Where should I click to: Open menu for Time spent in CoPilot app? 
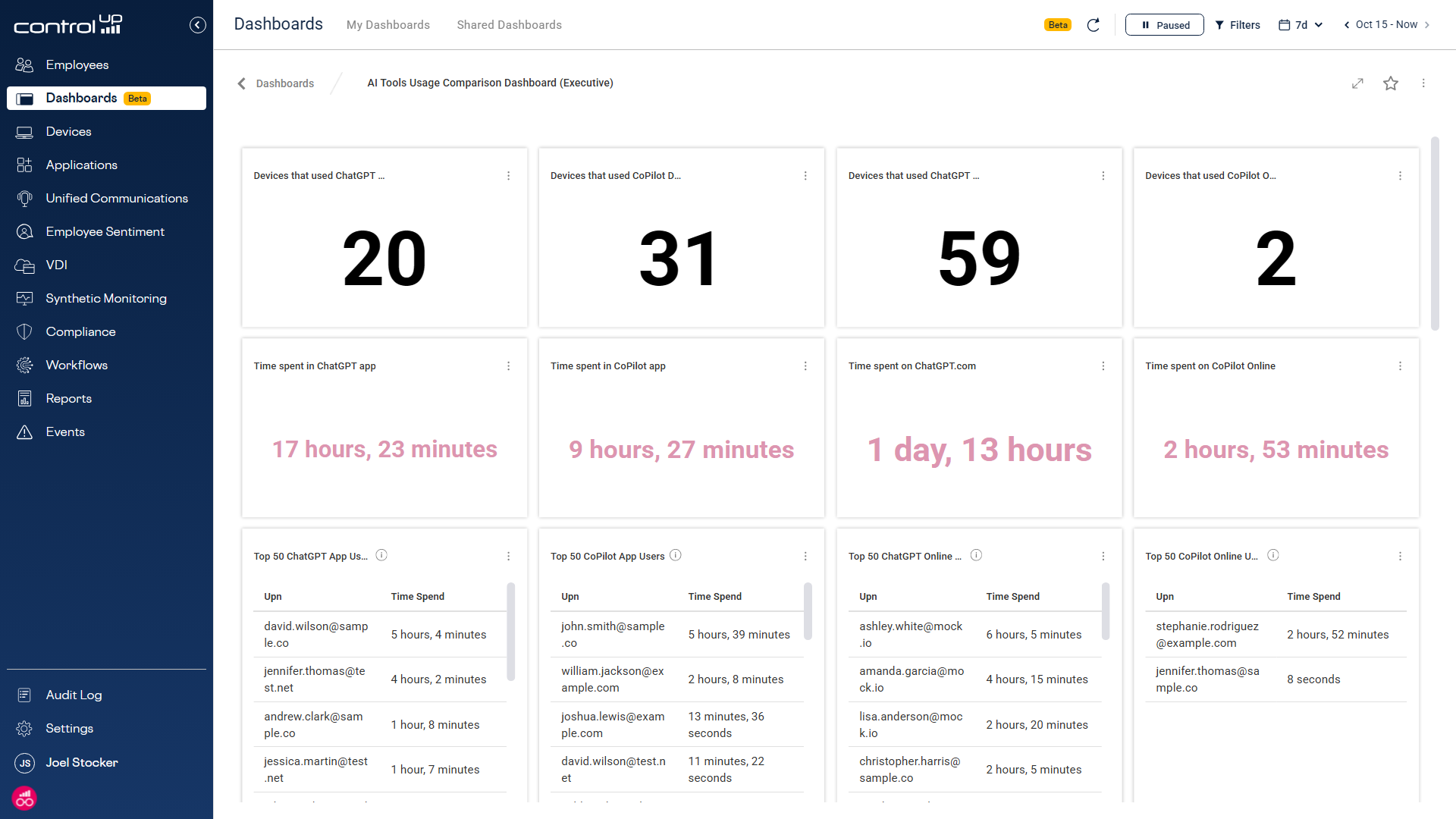click(x=805, y=366)
